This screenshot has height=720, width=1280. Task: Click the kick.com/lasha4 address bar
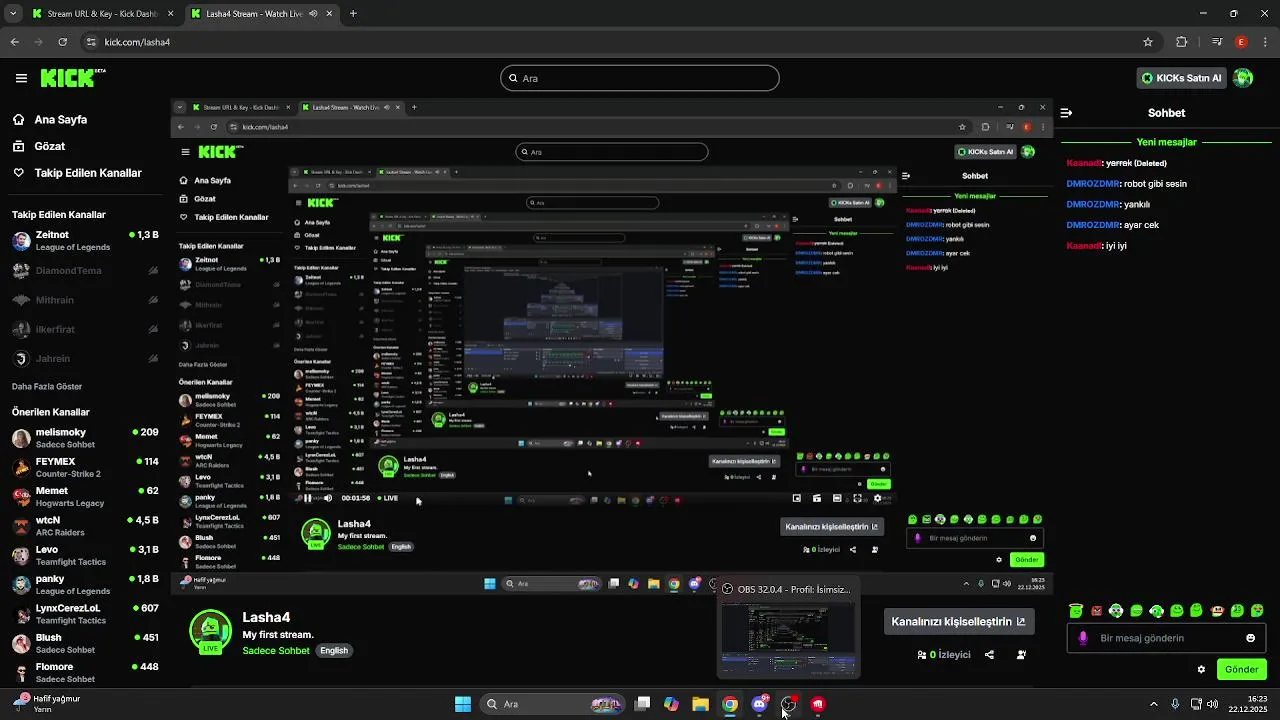(x=620, y=42)
